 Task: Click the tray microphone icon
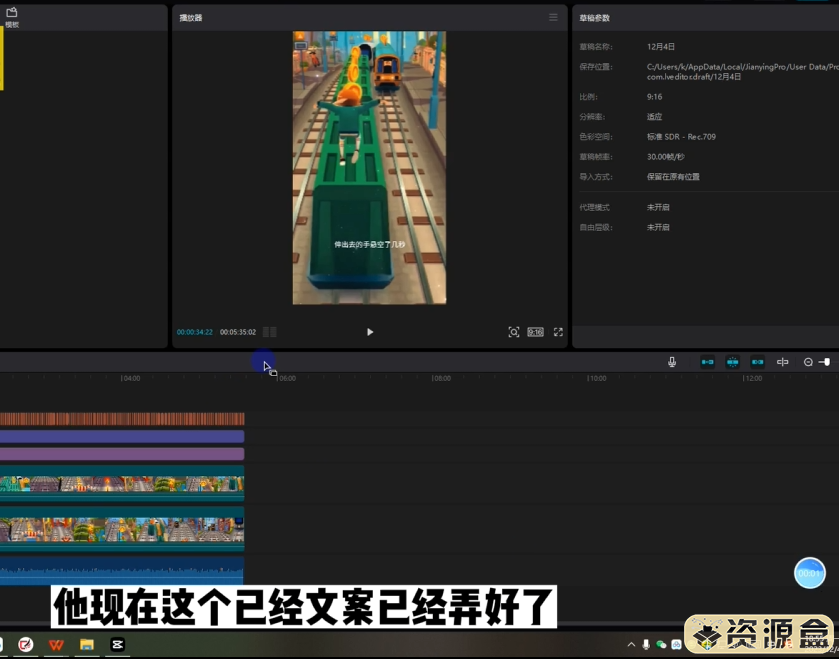coord(646,645)
